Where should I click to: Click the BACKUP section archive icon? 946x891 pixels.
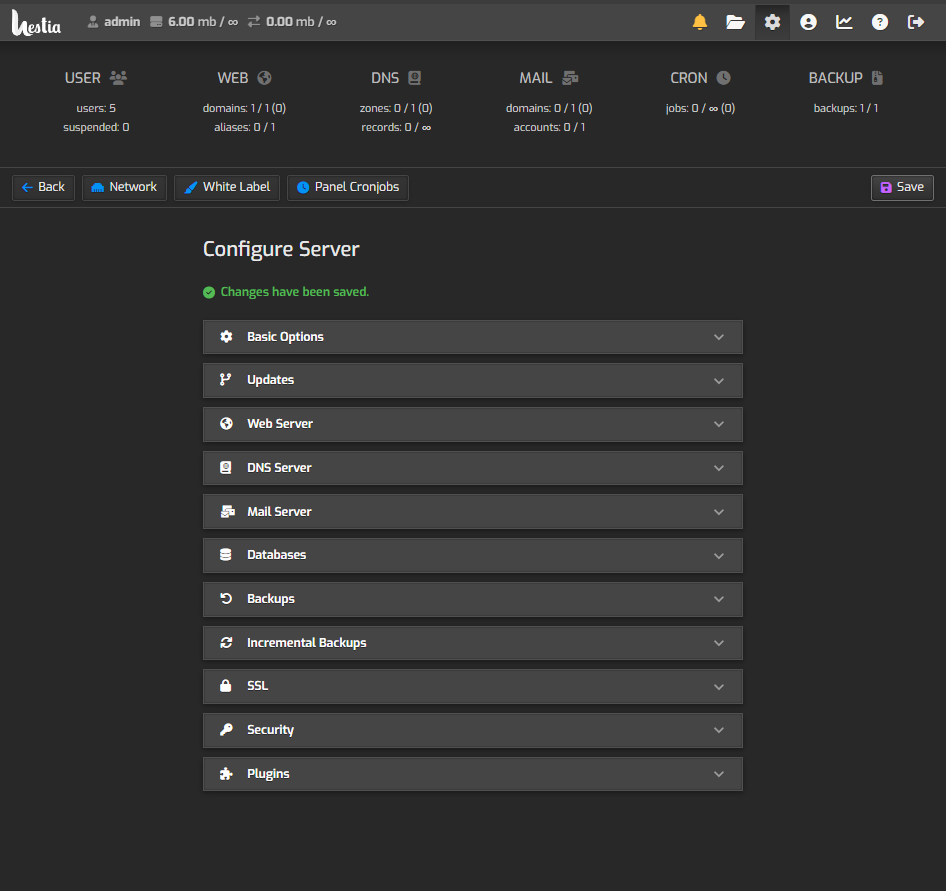877,78
